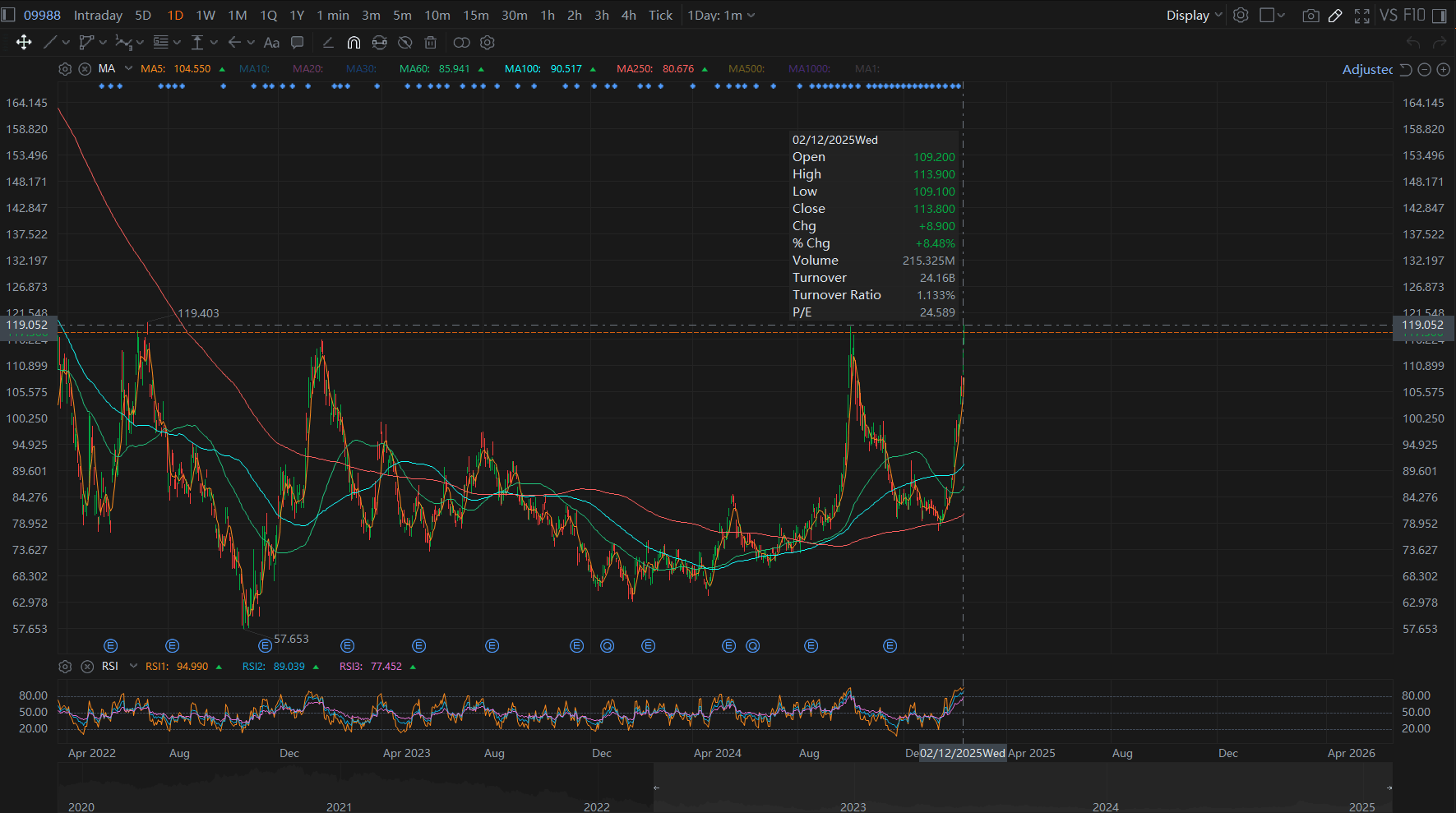Zoom in chart with plus circle
Image resolution: width=1456 pixels, height=813 pixels.
point(1443,70)
